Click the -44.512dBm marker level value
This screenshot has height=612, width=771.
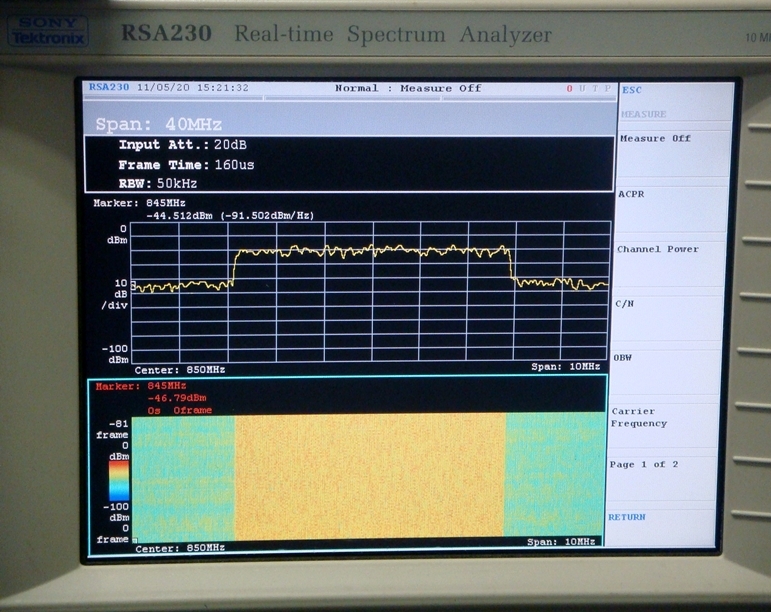click(x=179, y=216)
